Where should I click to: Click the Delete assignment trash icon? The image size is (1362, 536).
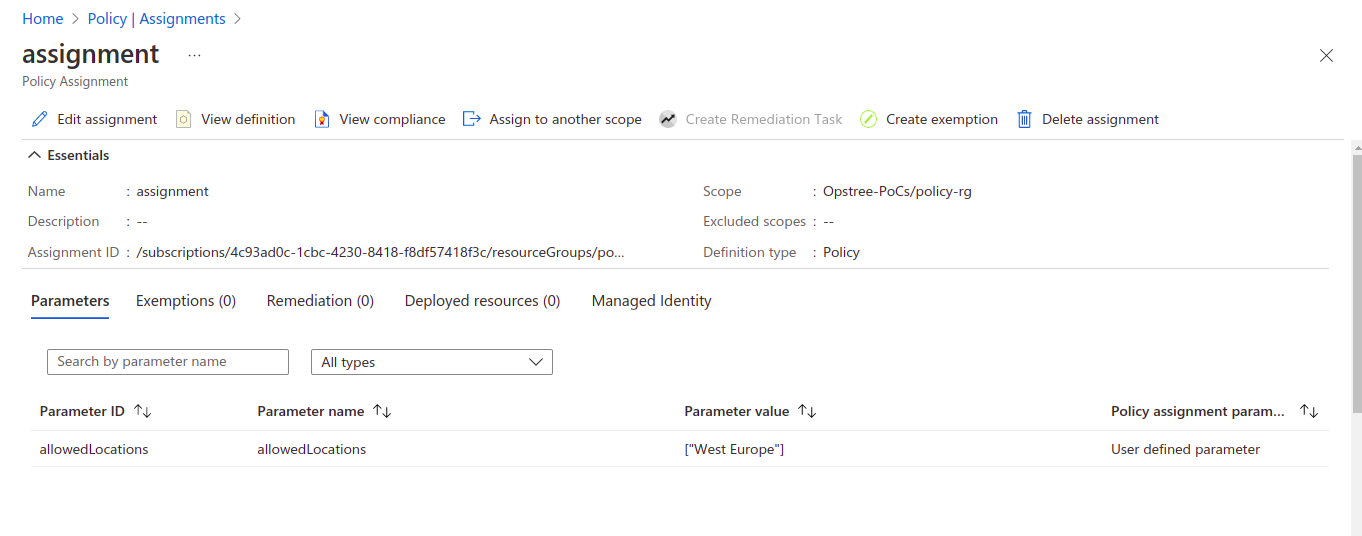pyautogui.click(x=1024, y=119)
